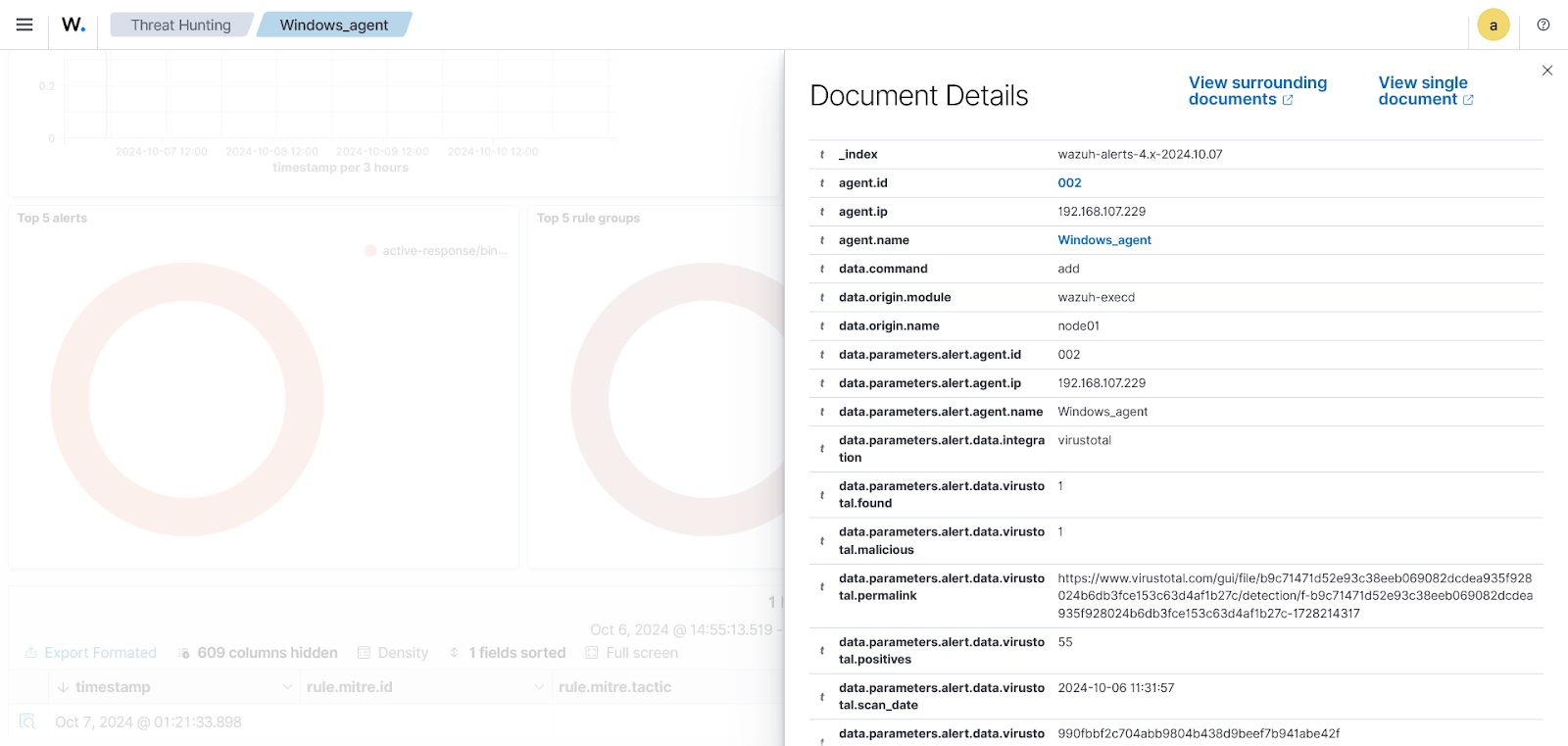
Task: Open View single document link
Action: click(x=1426, y=91)
